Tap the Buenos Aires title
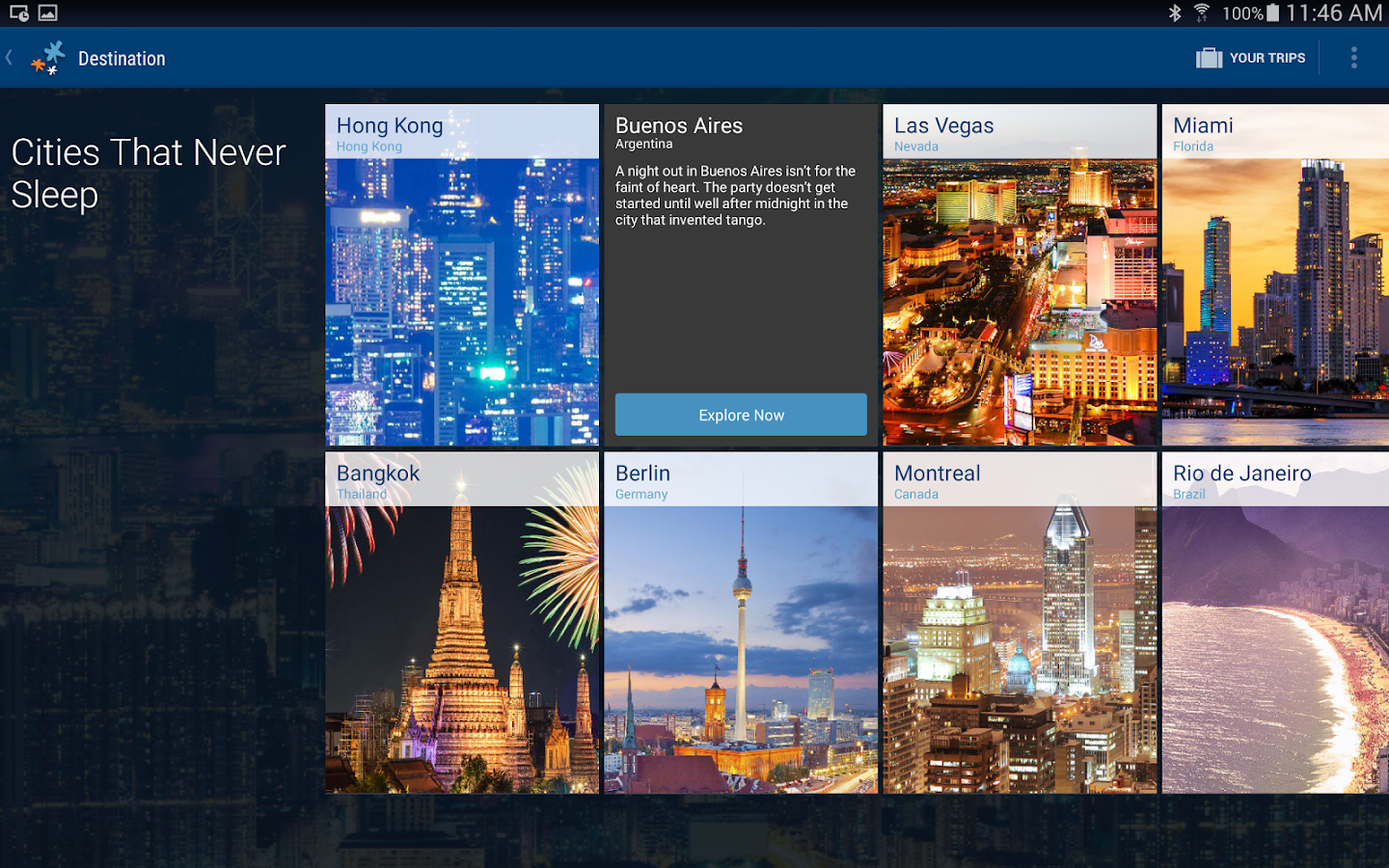 tap(679, 125)
